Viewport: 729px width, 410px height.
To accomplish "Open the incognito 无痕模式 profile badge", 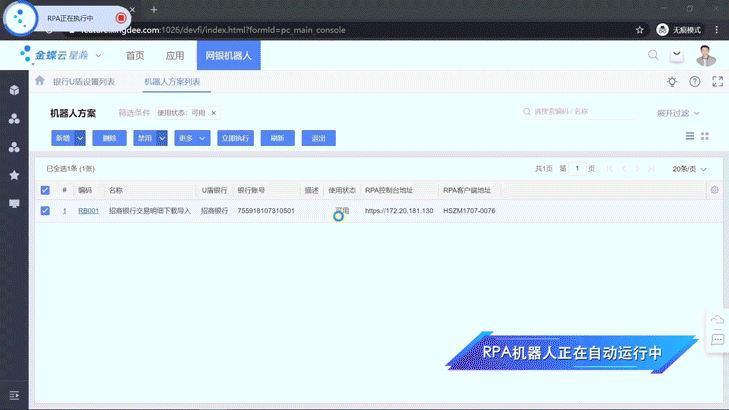I will pos(679,30).
